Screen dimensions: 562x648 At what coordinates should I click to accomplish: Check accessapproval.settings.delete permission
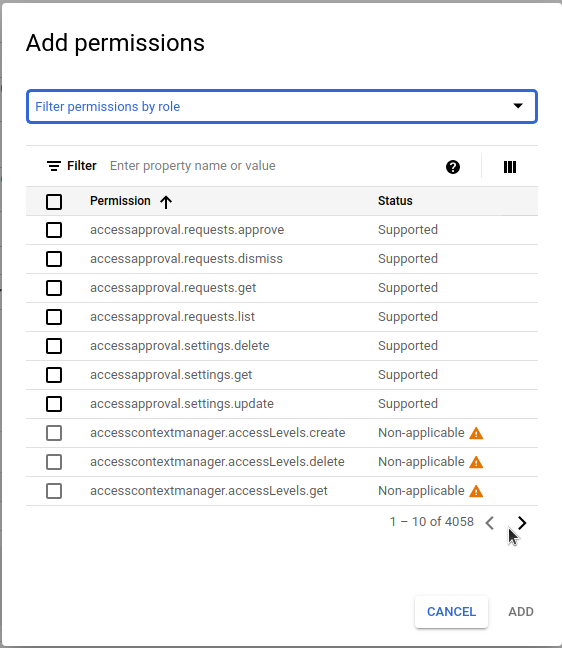click(x=54, y=346)
